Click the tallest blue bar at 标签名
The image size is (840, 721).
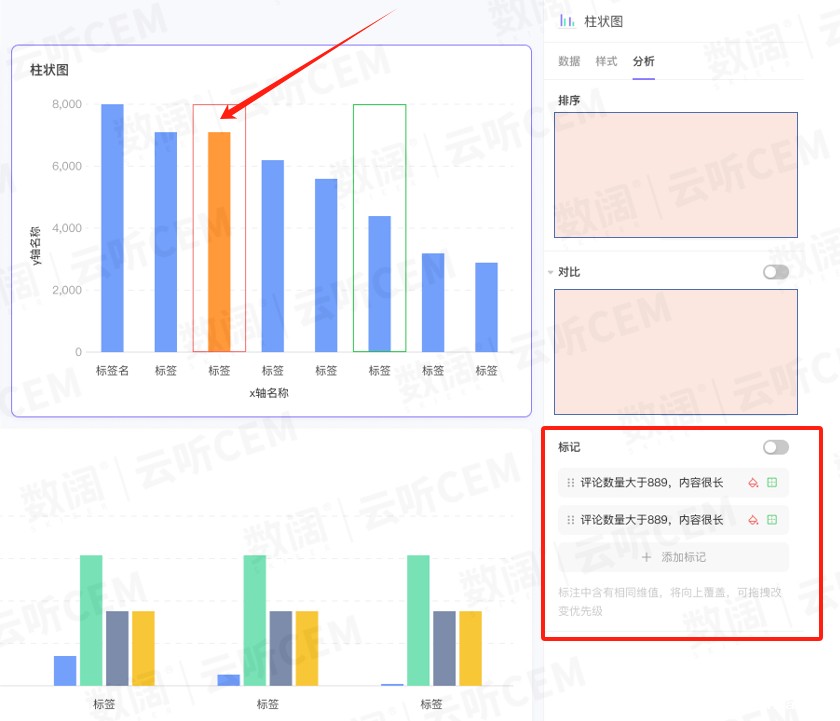pyautogui.click(x=112, y=227)
